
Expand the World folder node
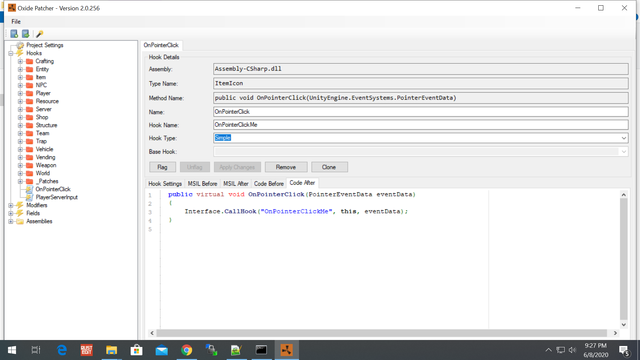tap(20, 173)
